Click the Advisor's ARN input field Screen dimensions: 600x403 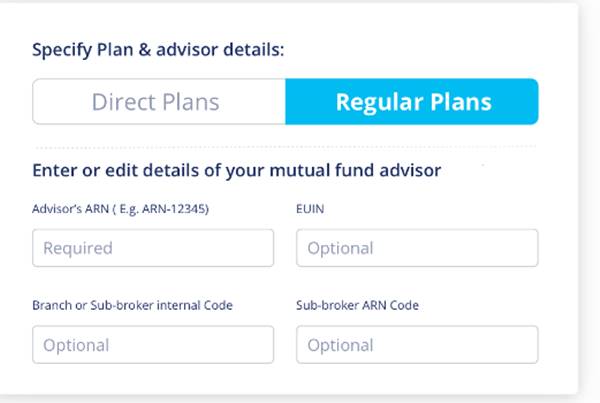coord(153,248)
